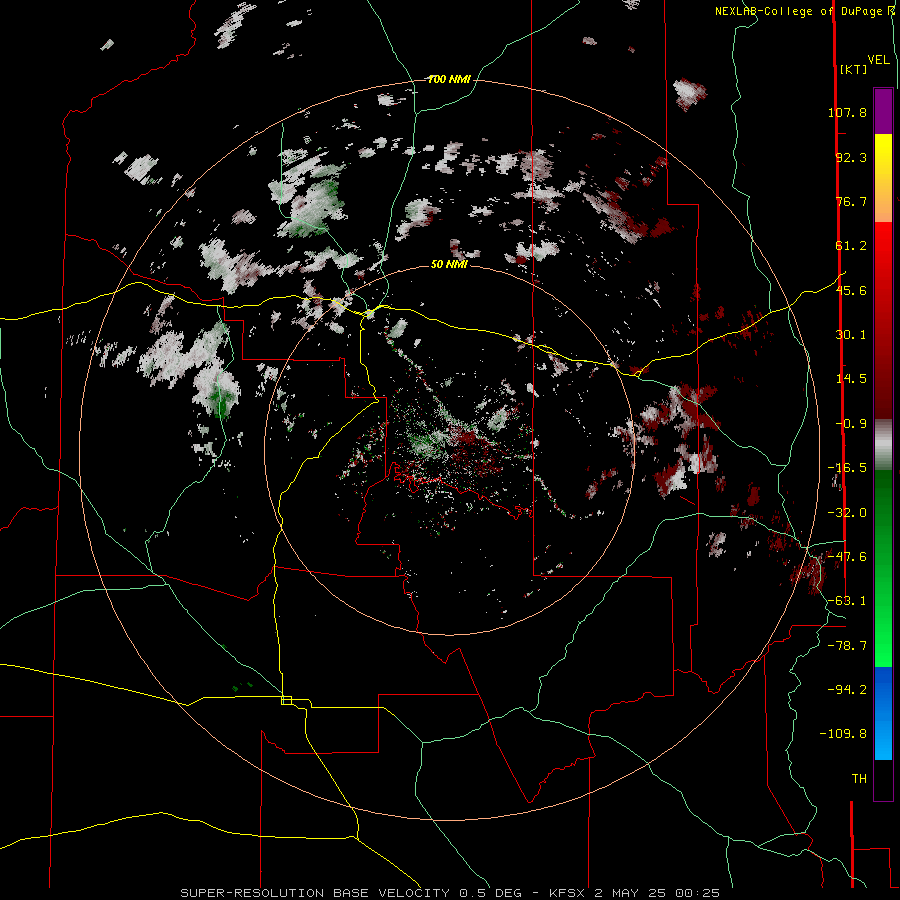Click the -63.1 scale value
Image resolution: width=900 pixels, height=900 pixels.
847,601
